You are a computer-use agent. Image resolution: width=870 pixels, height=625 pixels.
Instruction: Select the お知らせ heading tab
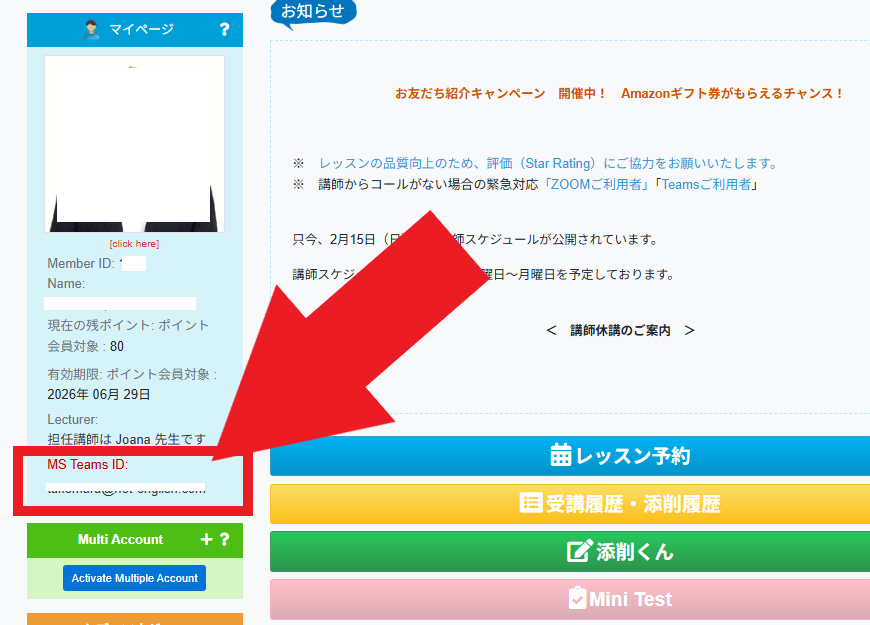pos(312,12)
